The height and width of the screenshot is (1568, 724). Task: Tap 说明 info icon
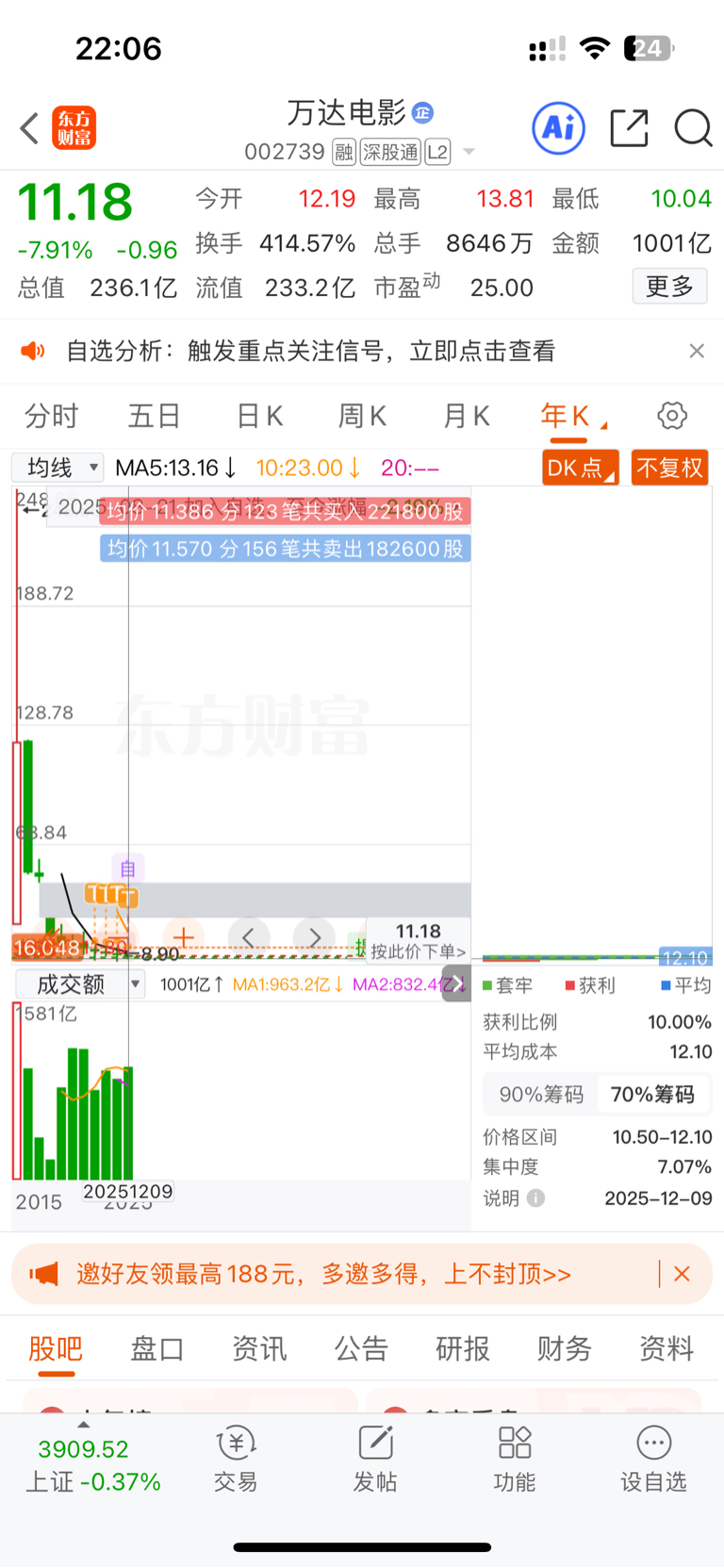click(535, 1198)
